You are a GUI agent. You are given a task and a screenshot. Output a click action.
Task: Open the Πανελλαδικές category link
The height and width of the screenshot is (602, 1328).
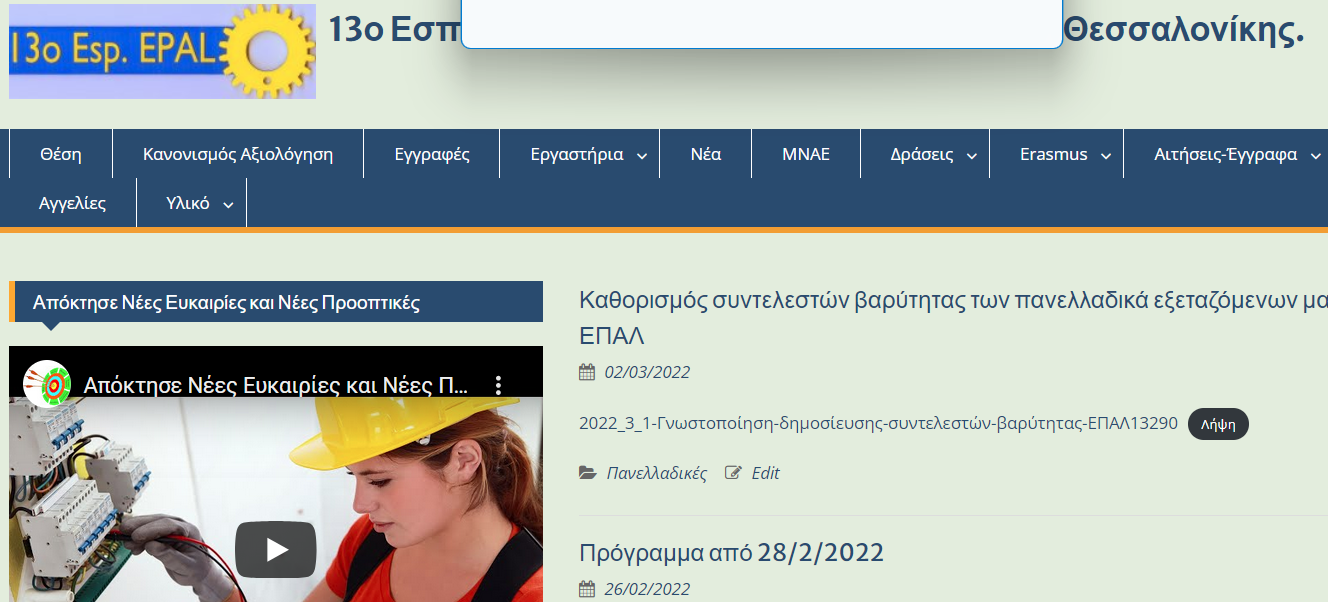click(x=657, y=473)
